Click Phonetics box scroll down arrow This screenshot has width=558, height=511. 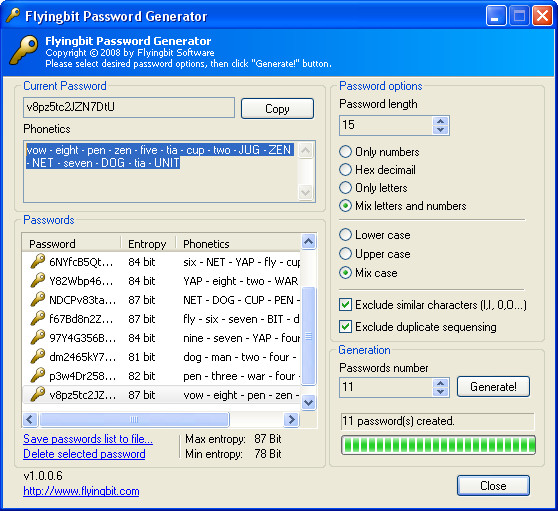tap(305, 193)
